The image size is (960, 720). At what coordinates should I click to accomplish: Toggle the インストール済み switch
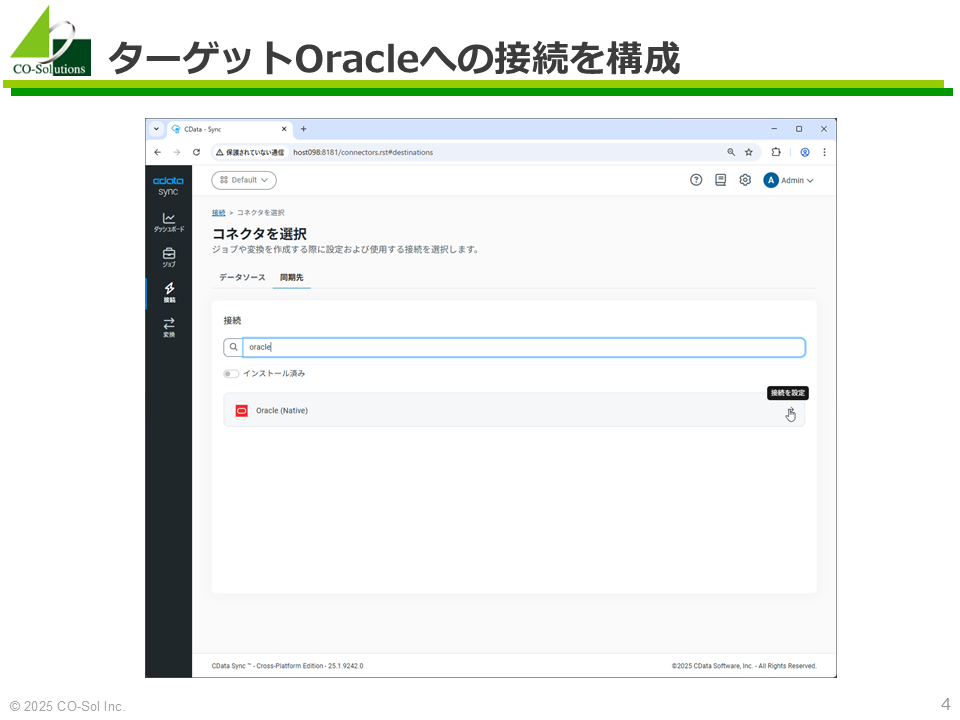click(x=231, y=373)
